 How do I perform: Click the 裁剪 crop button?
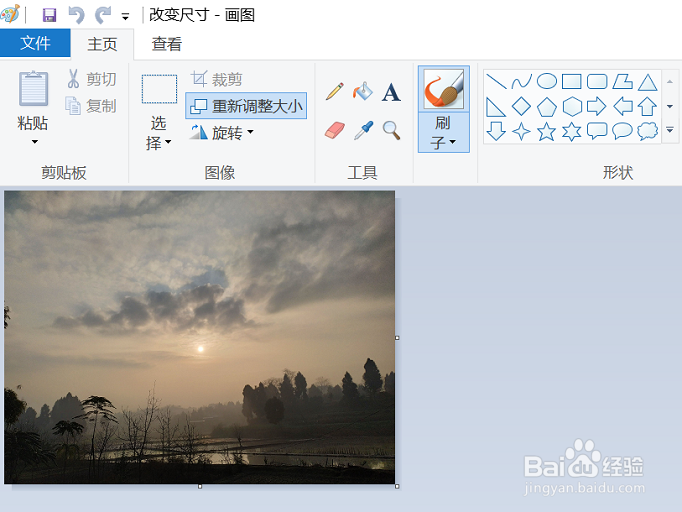tap(217, 79)
